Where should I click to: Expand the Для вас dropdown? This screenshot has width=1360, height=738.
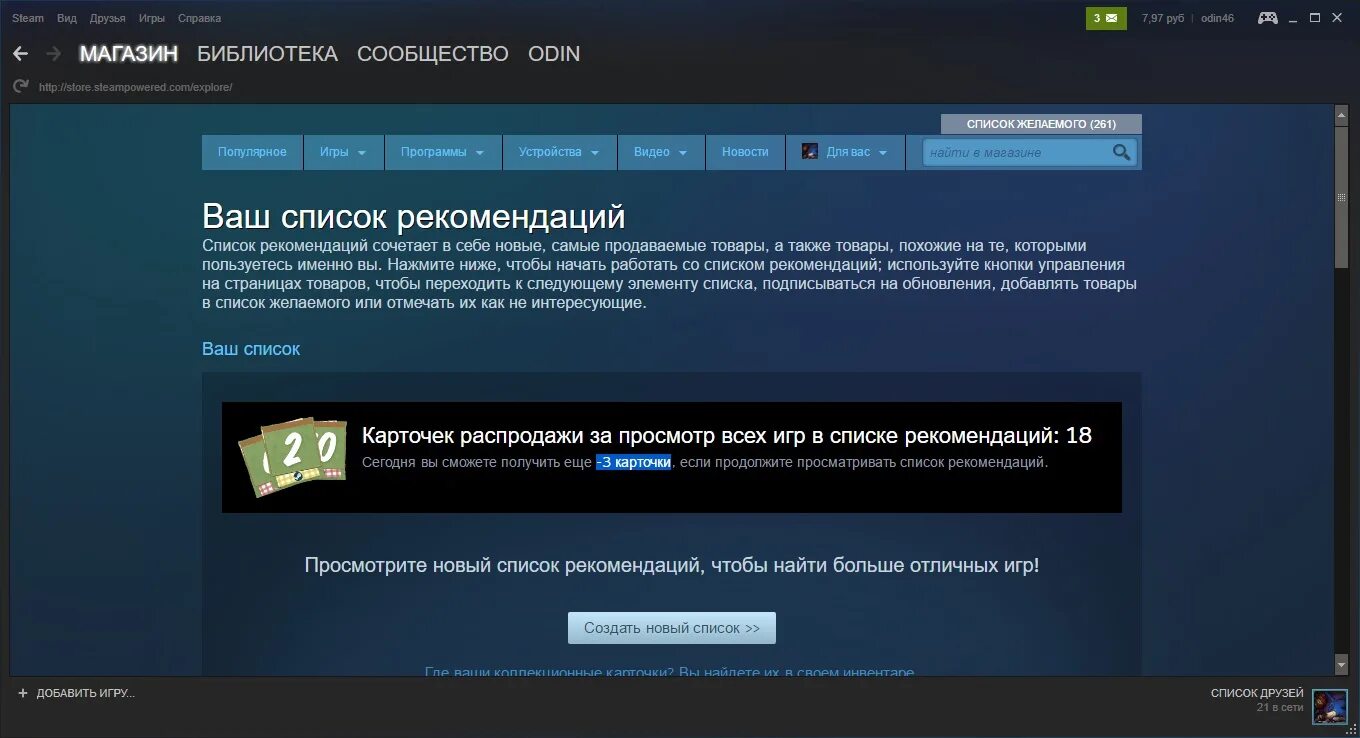pos(846,152)
